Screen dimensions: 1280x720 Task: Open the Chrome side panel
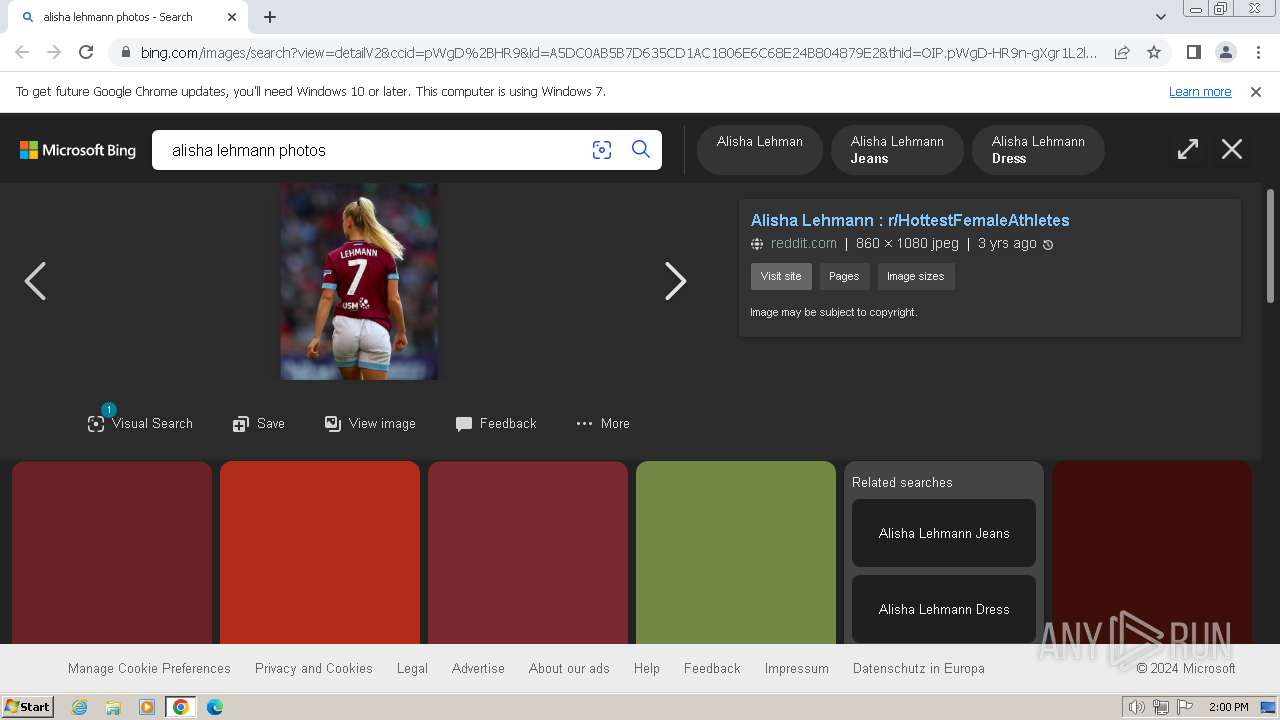tap(1193, 52)
